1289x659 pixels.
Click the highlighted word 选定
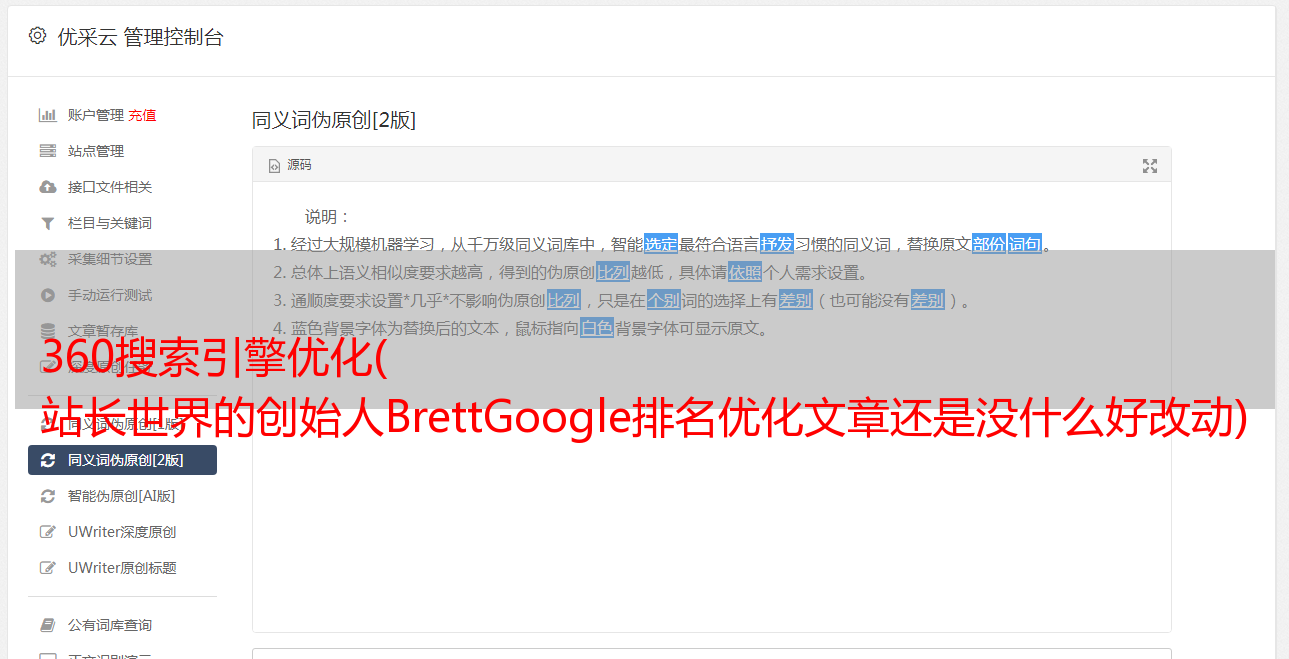click(661, 244)
